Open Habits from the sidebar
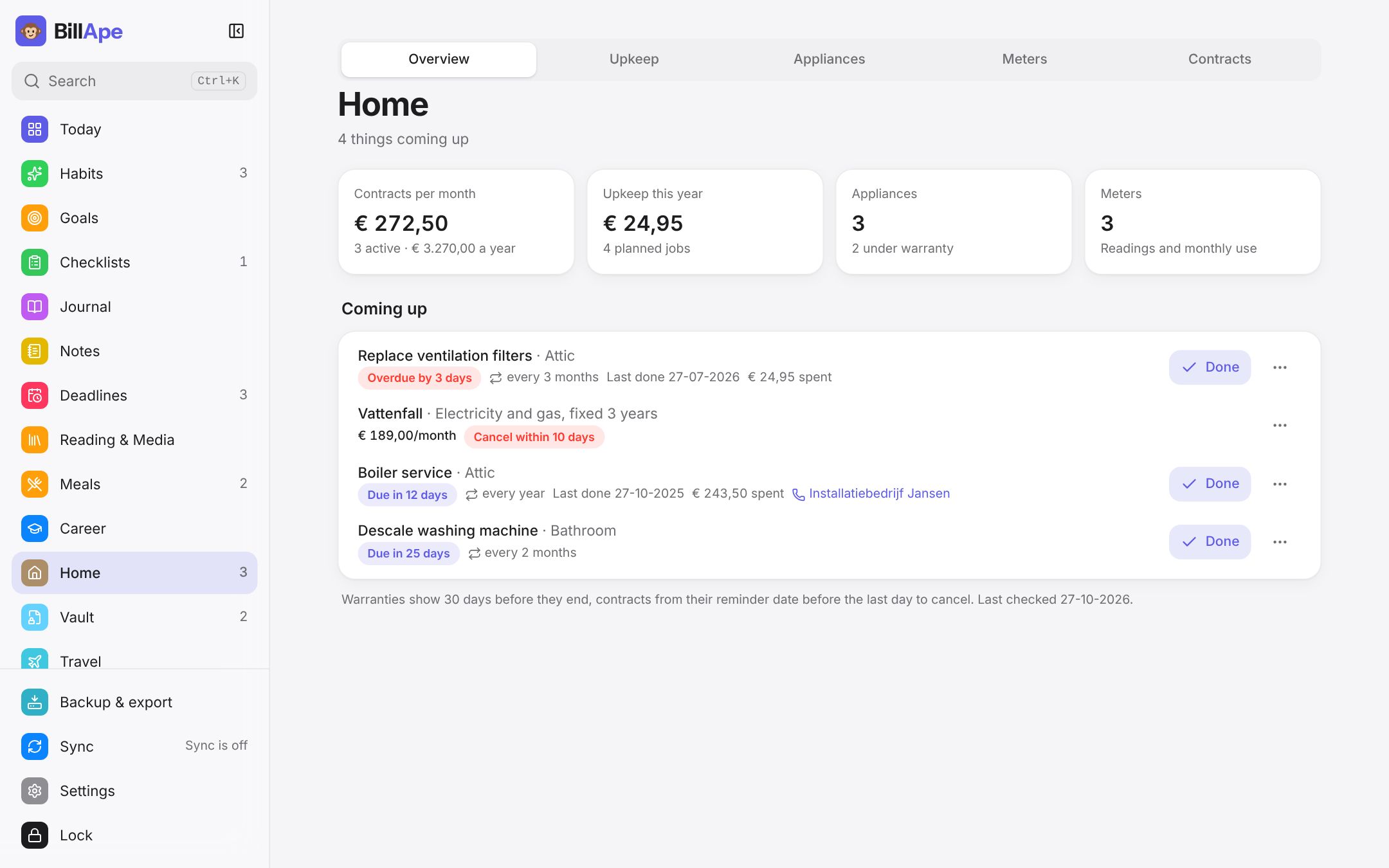This screenshot has width=1389, height=868. [x=134, y=174]
